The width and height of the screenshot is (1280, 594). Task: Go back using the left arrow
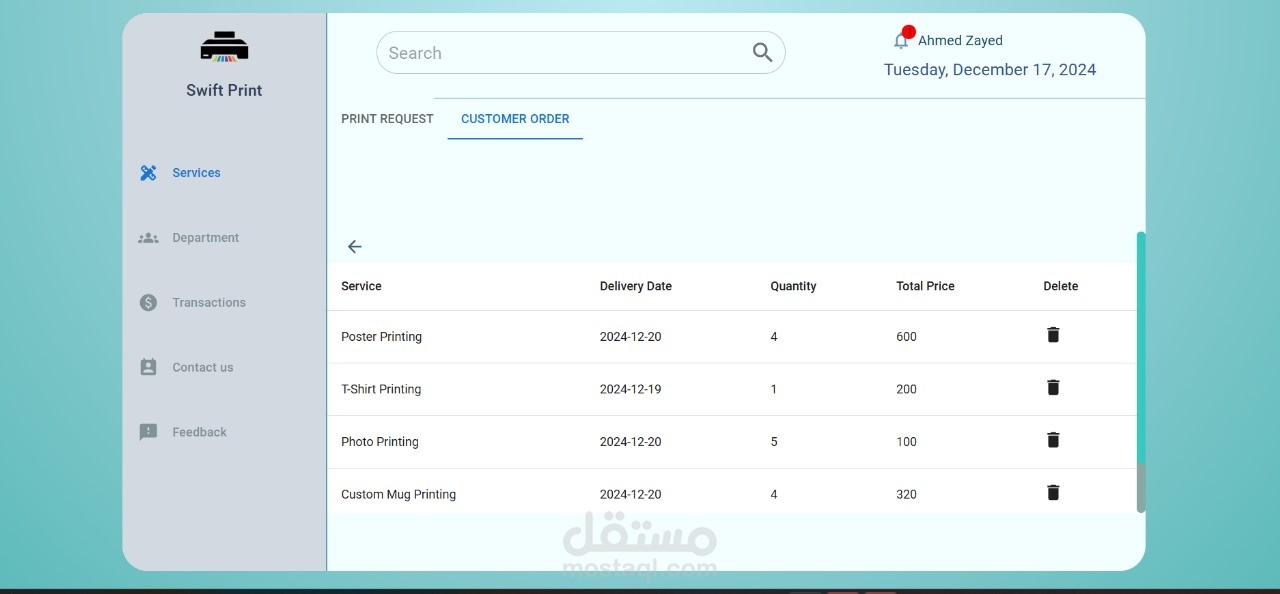[x=354, y=246]
